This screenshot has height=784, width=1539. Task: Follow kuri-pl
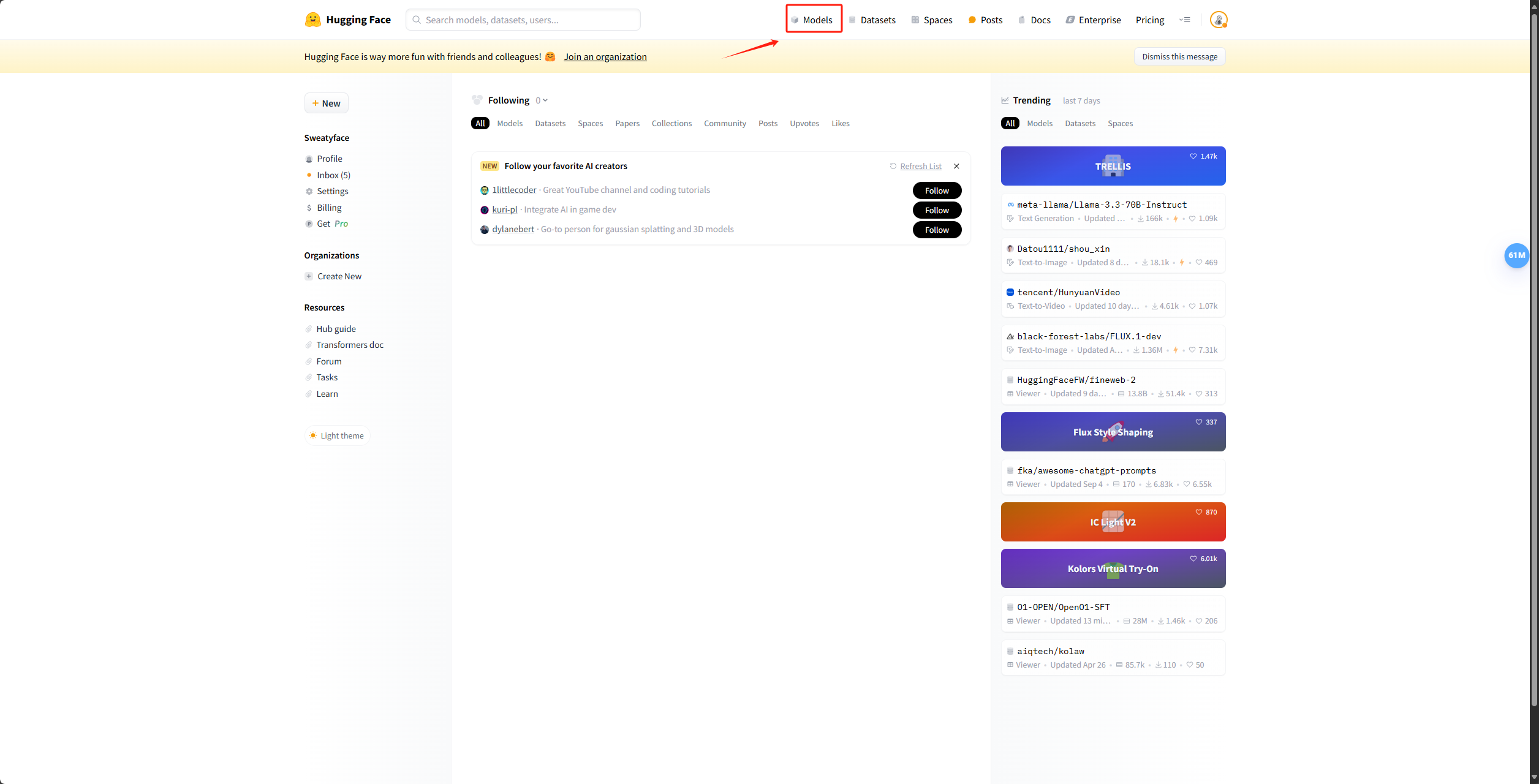click(936, 210)
